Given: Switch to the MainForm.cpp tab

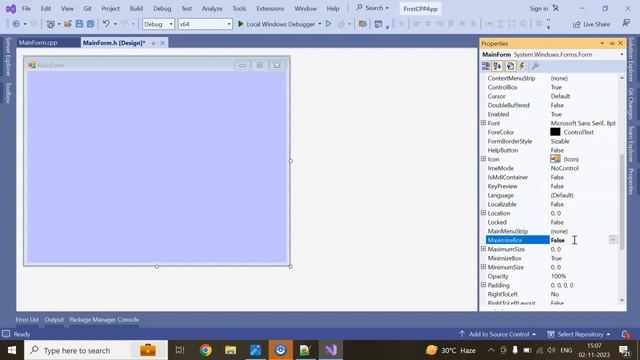Looking at the screenshot, I should pos(38,43).
